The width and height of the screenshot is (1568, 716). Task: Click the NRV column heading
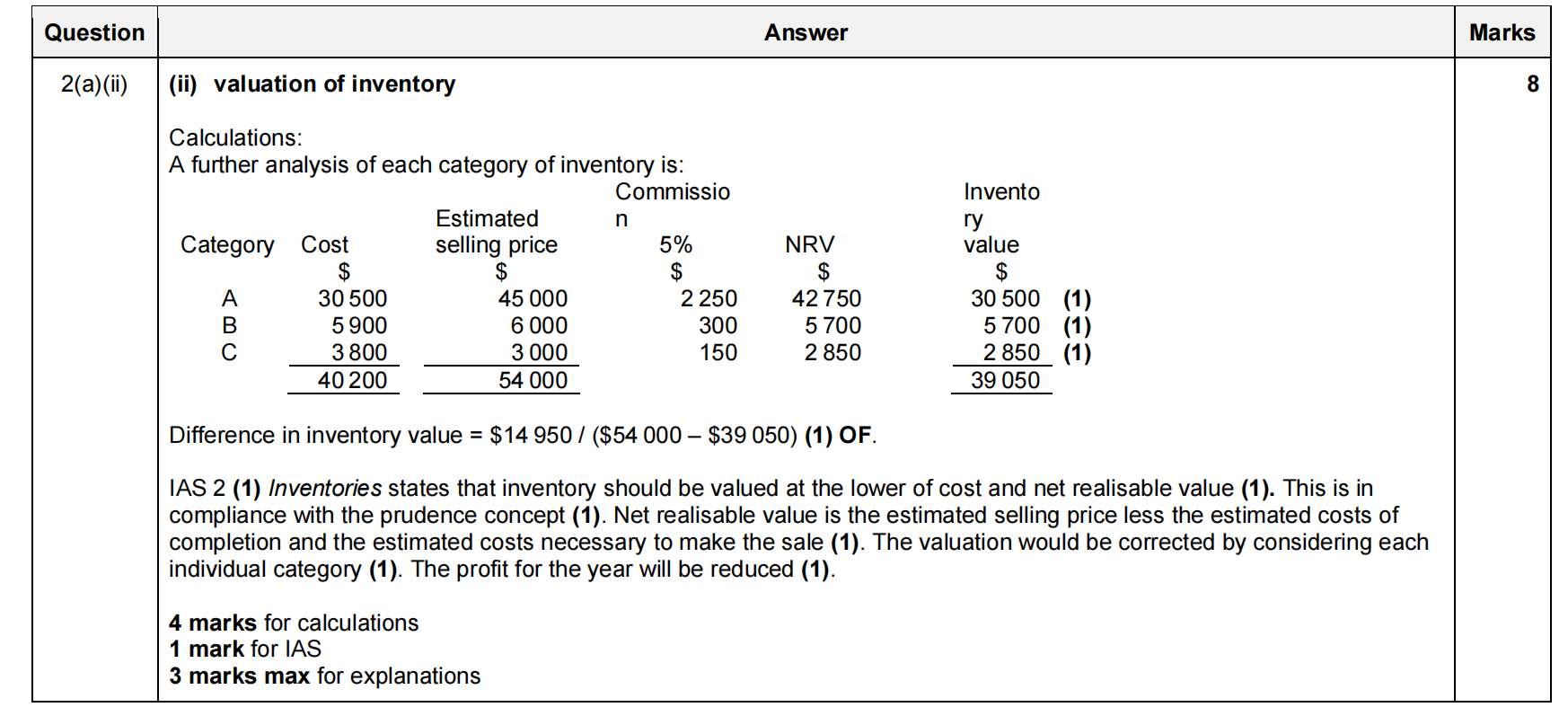click(809, 244)
